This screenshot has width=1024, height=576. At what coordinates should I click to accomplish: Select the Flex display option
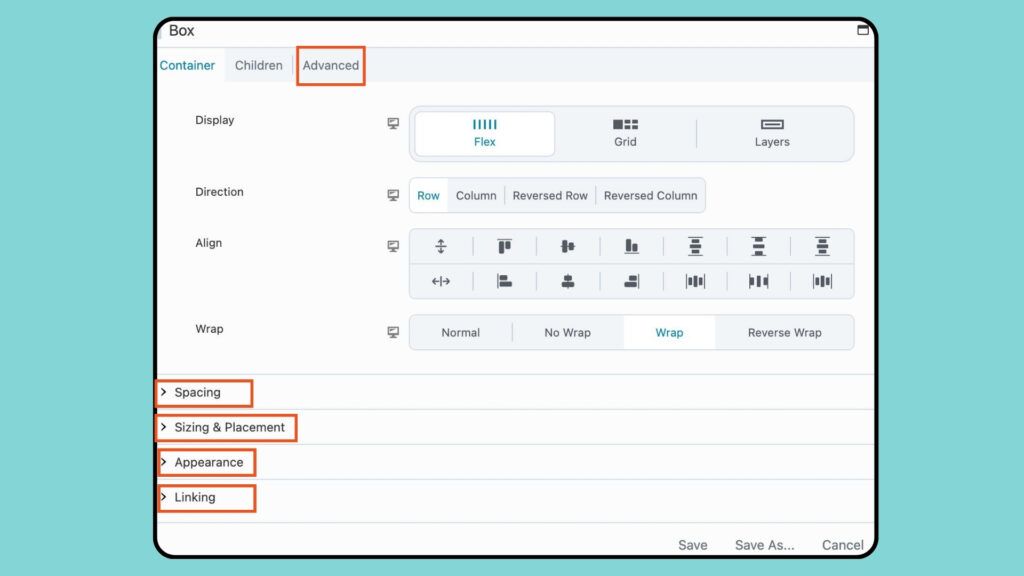click(484, 133)
